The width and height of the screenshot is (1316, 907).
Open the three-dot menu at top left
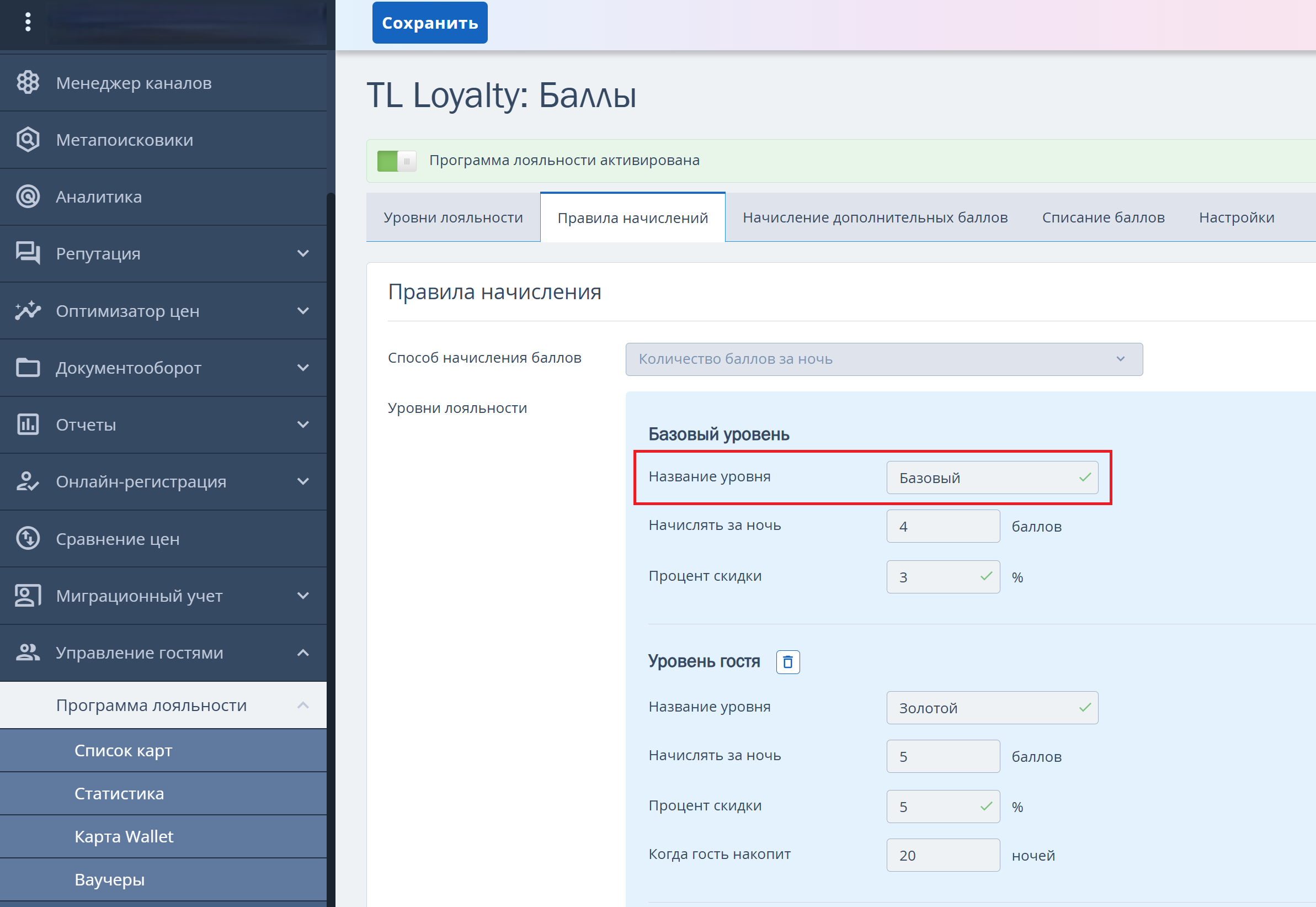(x=27, y=22)
